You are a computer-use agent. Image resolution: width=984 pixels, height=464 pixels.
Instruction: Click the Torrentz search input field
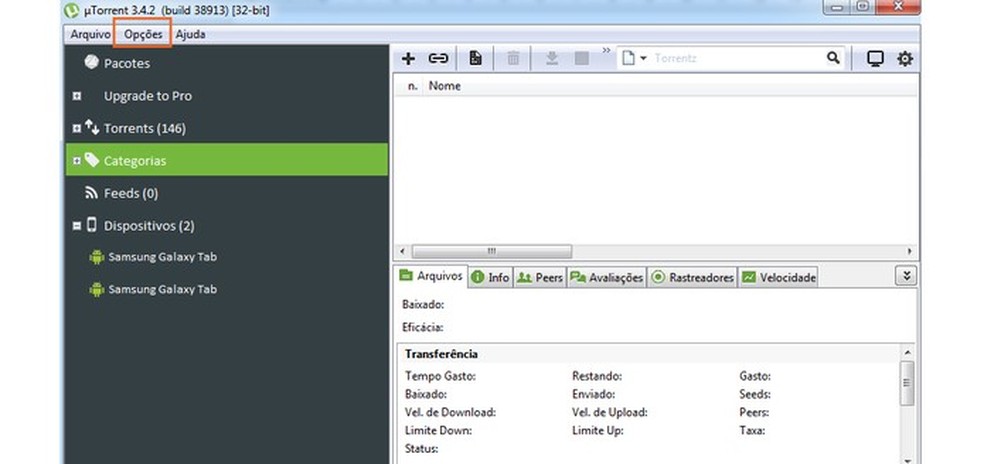click(737, 58)
